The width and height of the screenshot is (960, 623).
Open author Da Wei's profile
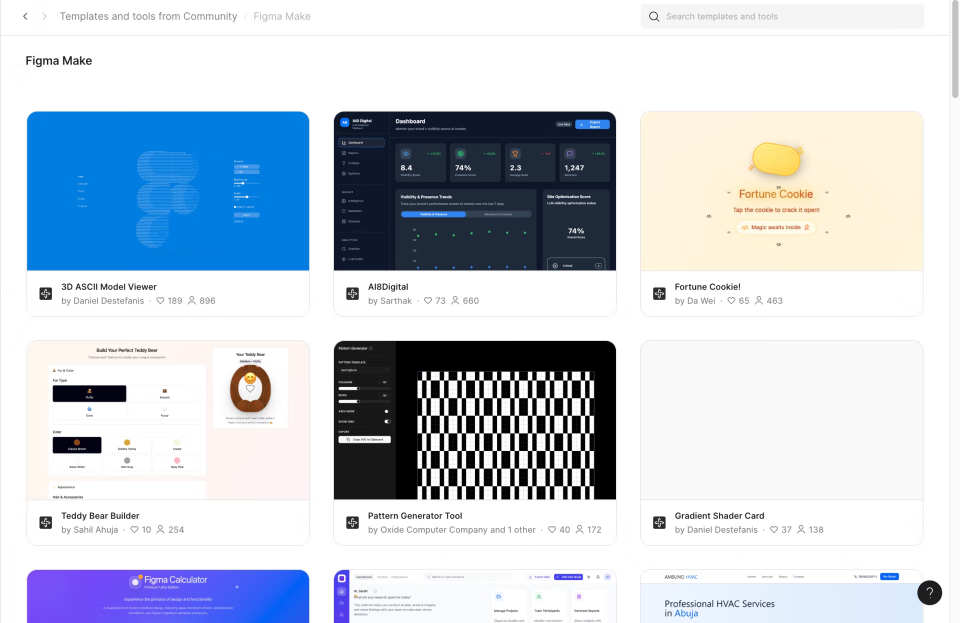[701, 300]
